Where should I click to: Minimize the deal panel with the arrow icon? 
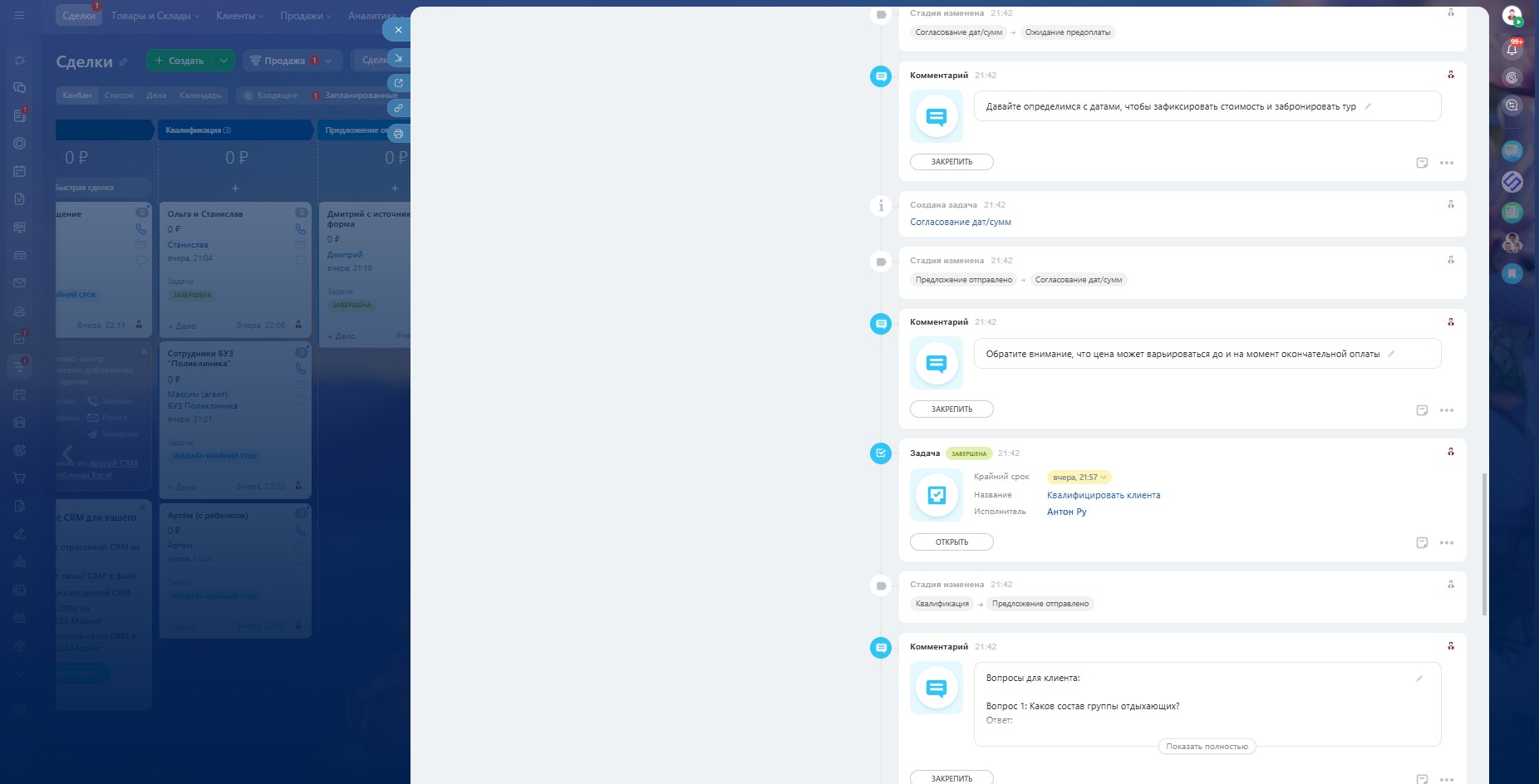coord(398,58)
